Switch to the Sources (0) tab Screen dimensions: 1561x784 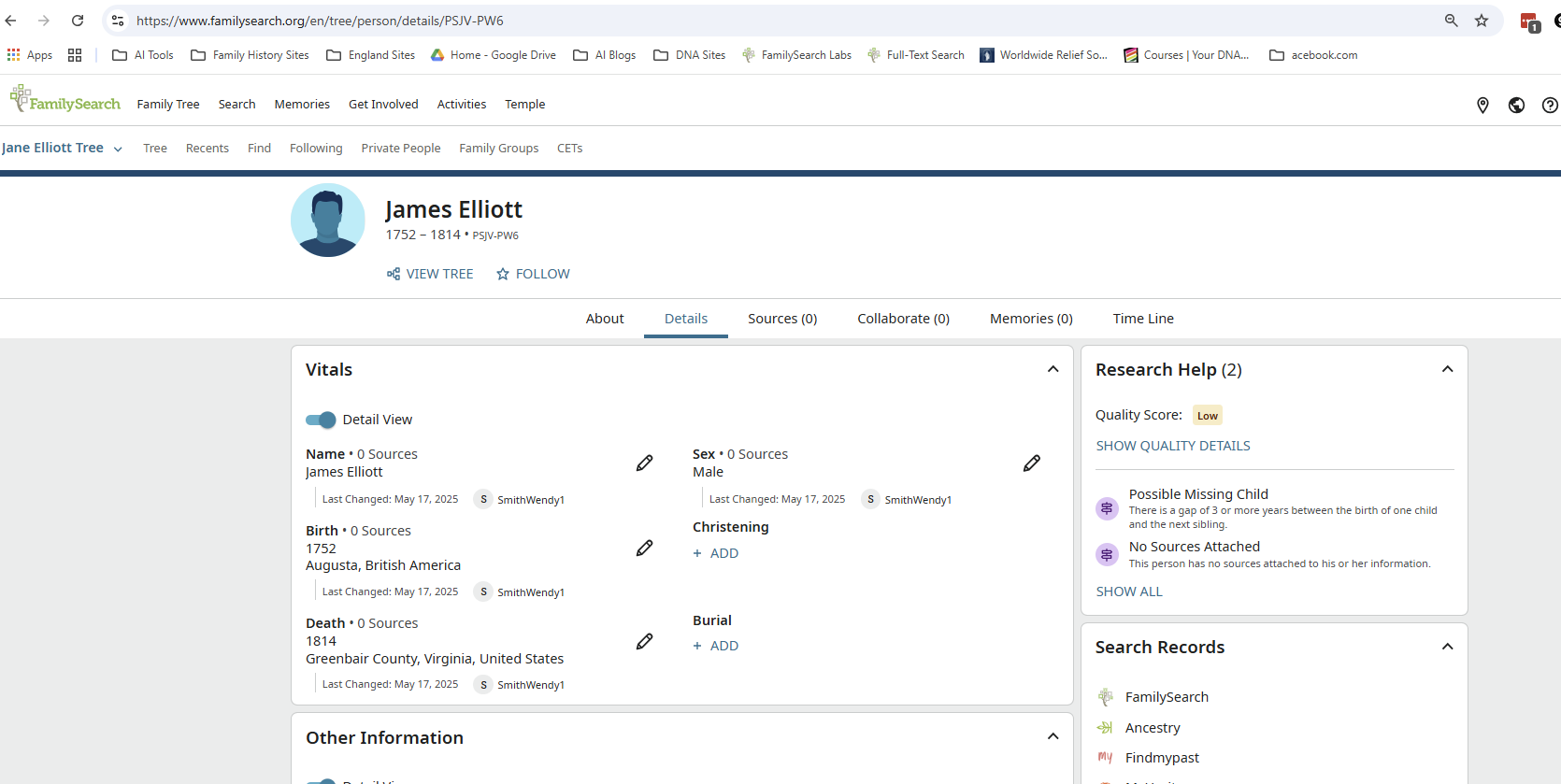pyautogui.click(x=781, y=319)
